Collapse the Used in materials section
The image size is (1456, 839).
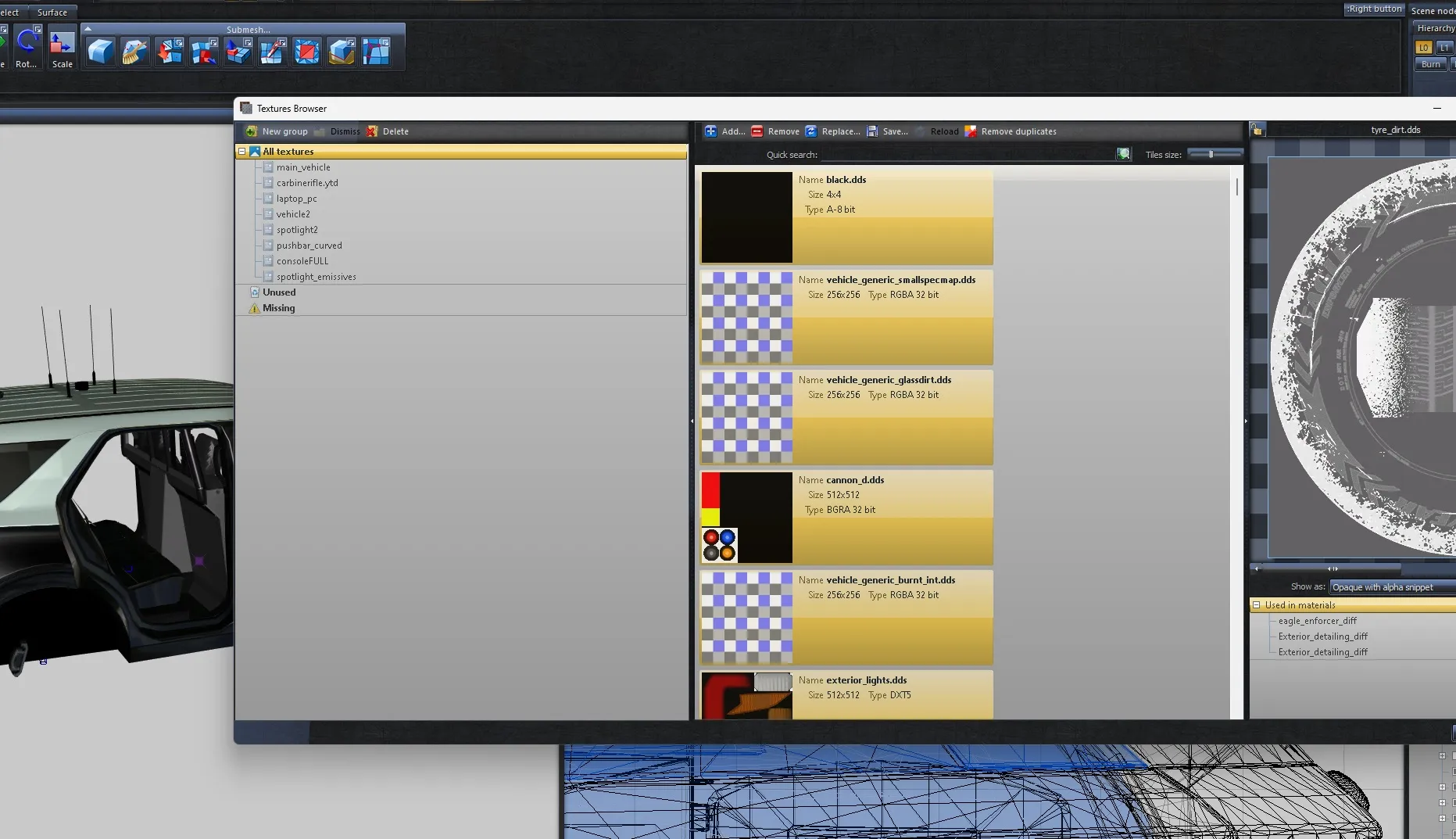[x=1257, y=605]
